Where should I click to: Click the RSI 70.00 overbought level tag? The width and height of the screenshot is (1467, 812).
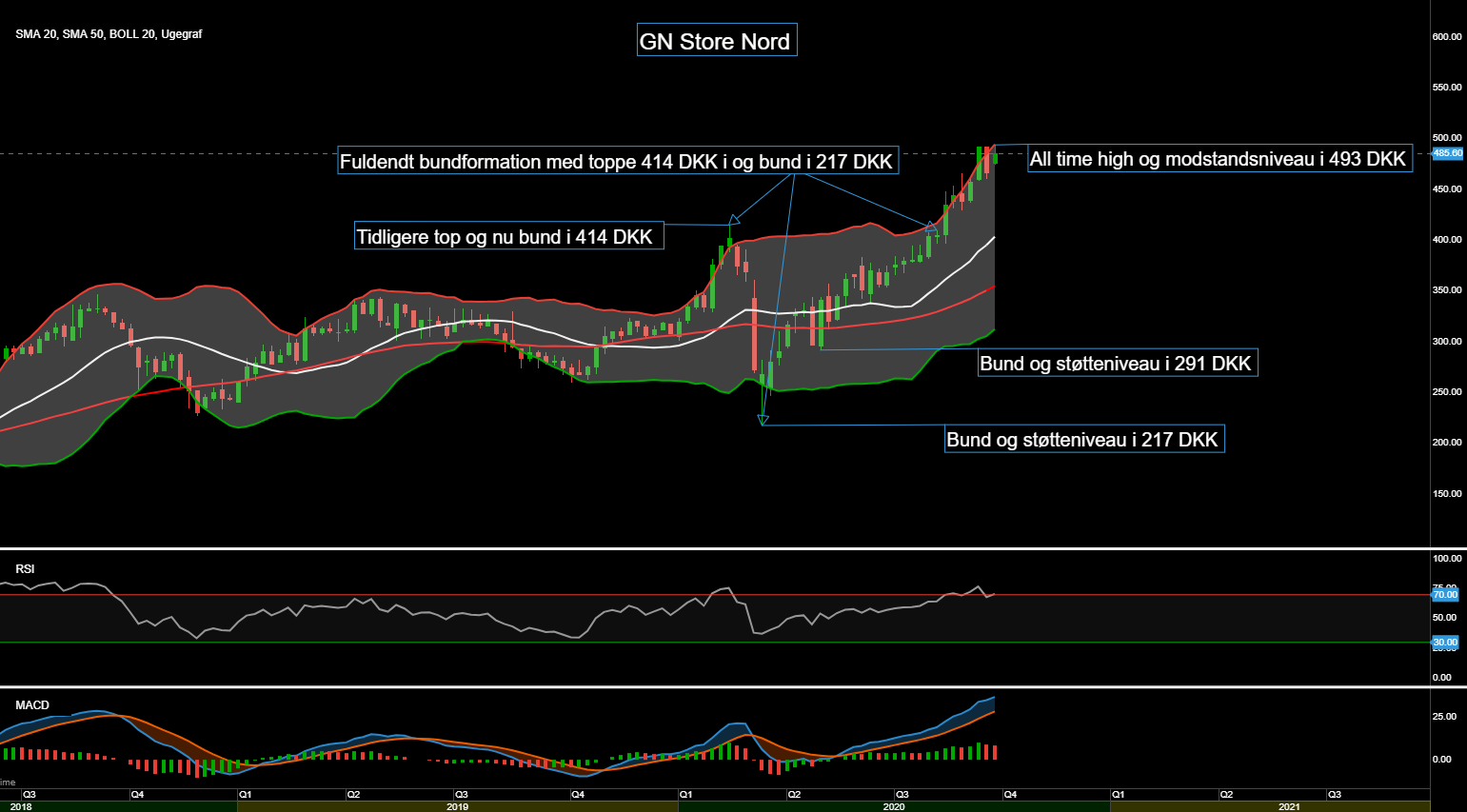(1445, 595)
